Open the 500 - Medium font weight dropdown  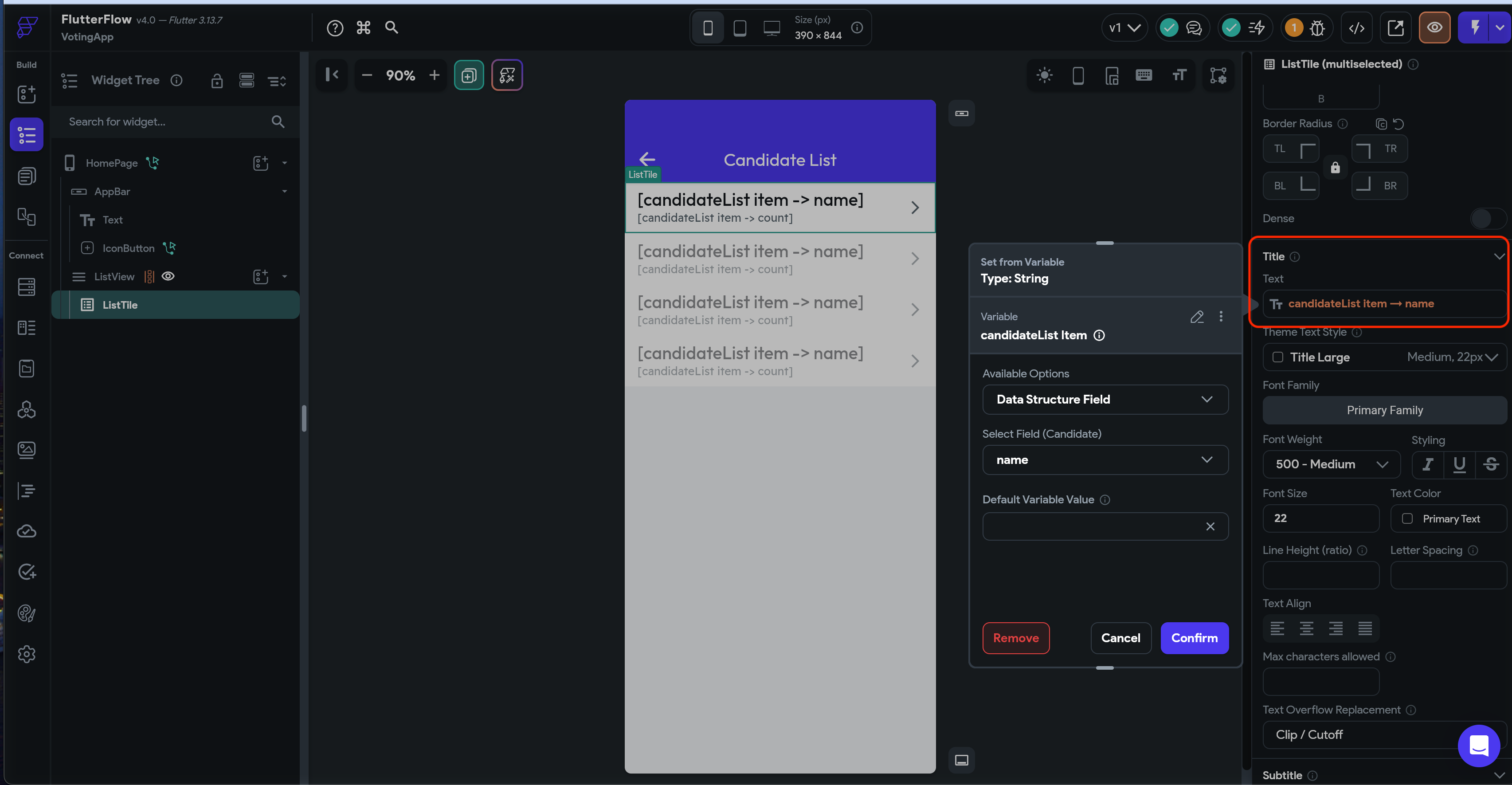[x=1331, y=464]
